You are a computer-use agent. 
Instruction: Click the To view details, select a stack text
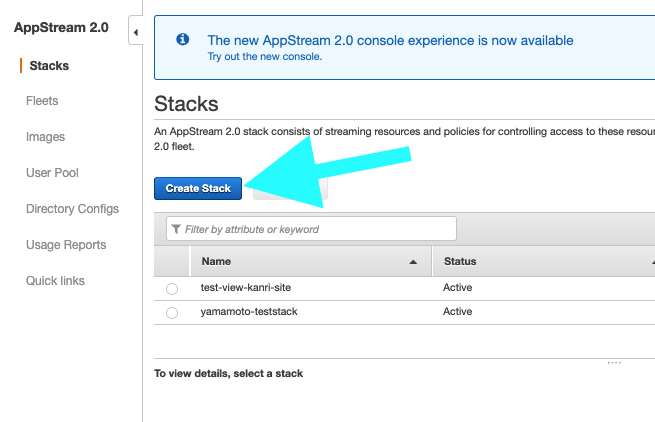228,373
